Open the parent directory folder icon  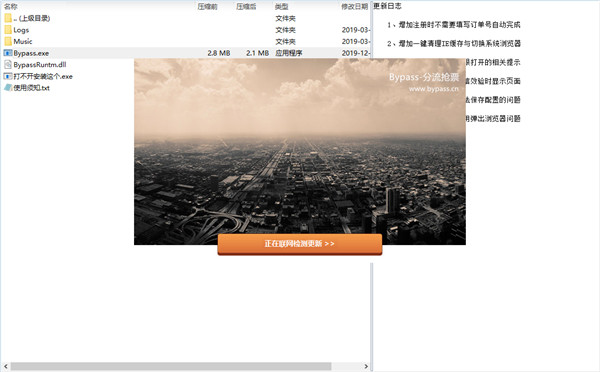8,18
